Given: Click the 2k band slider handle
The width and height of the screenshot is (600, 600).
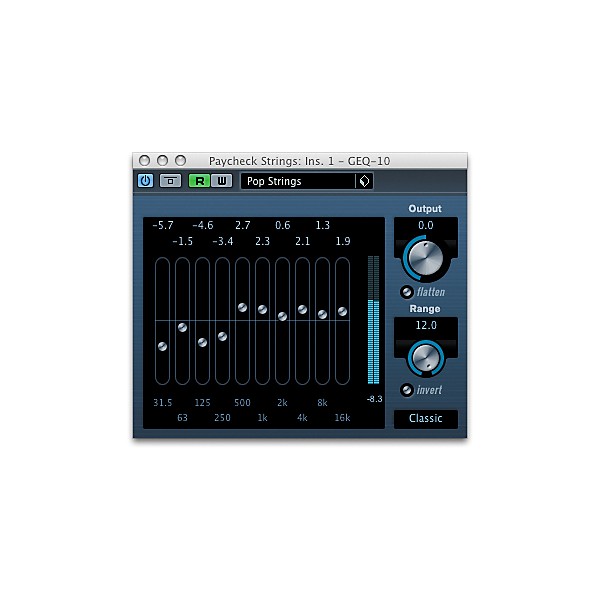Looking at the screenshot, I should tap(282, 316).
